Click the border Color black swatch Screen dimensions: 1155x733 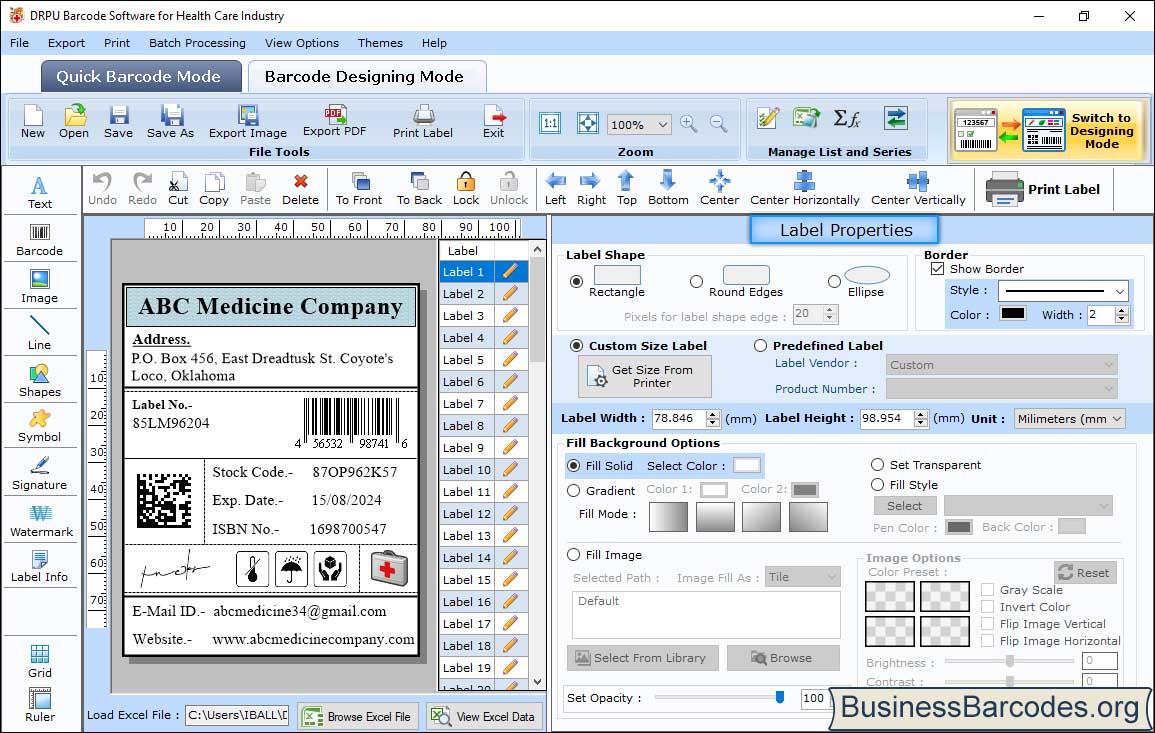tap(1012, 314)
